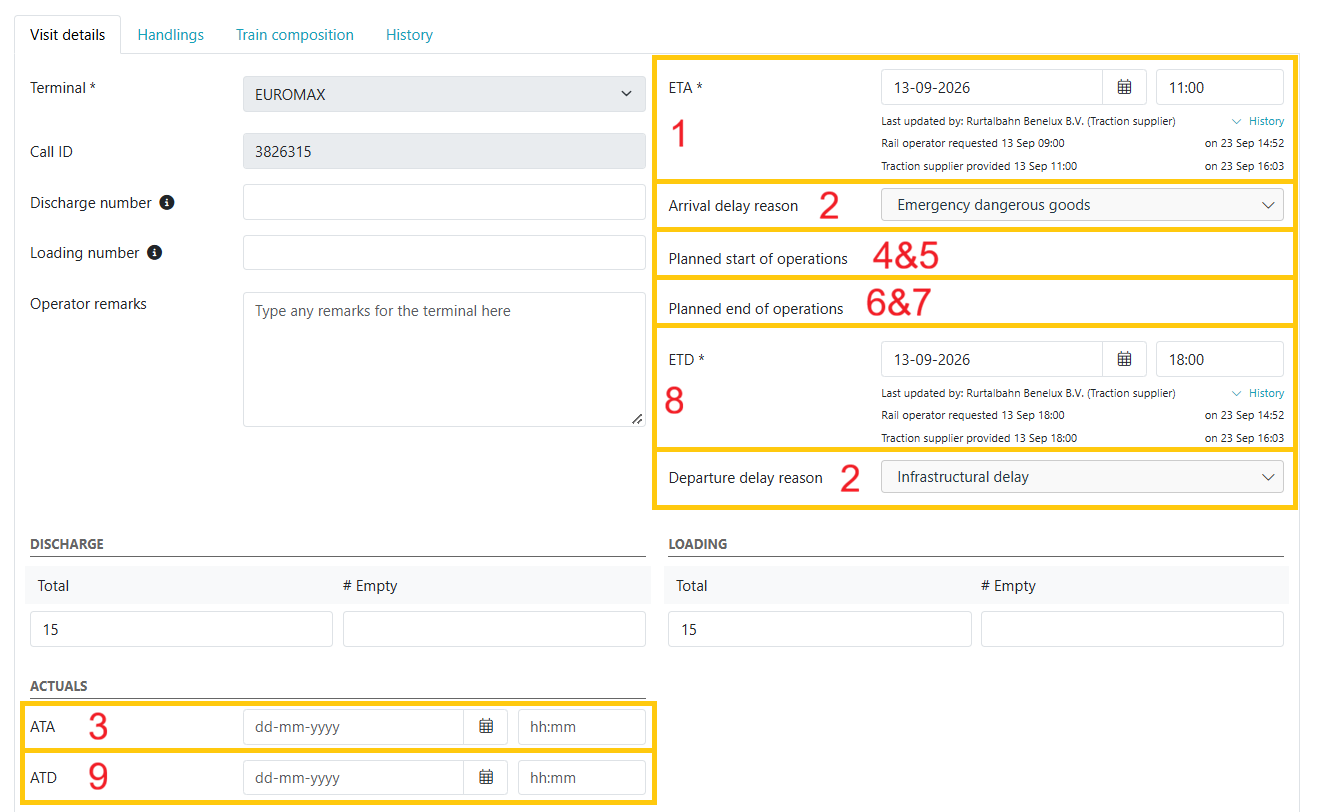Open the Arrival delay reason dropdown

pos(1082,205)
